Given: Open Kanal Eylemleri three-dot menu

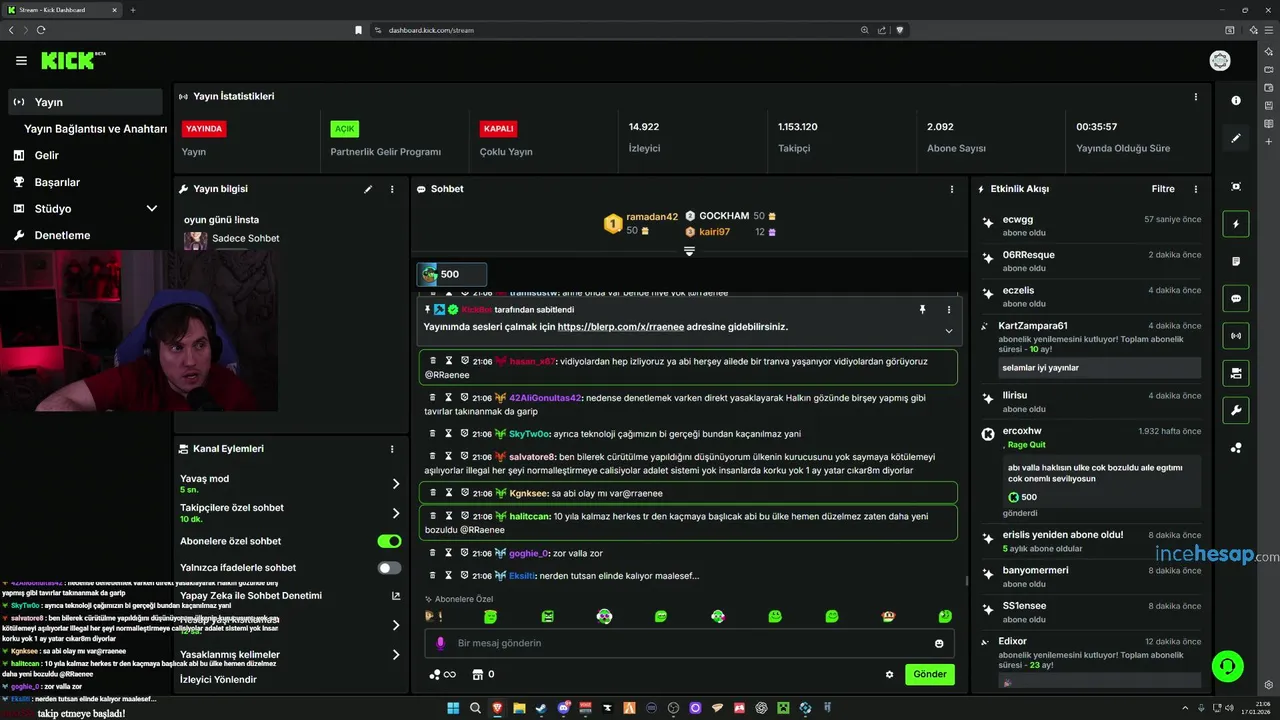Looking at the screenshot, I should [x=392, y=449].
